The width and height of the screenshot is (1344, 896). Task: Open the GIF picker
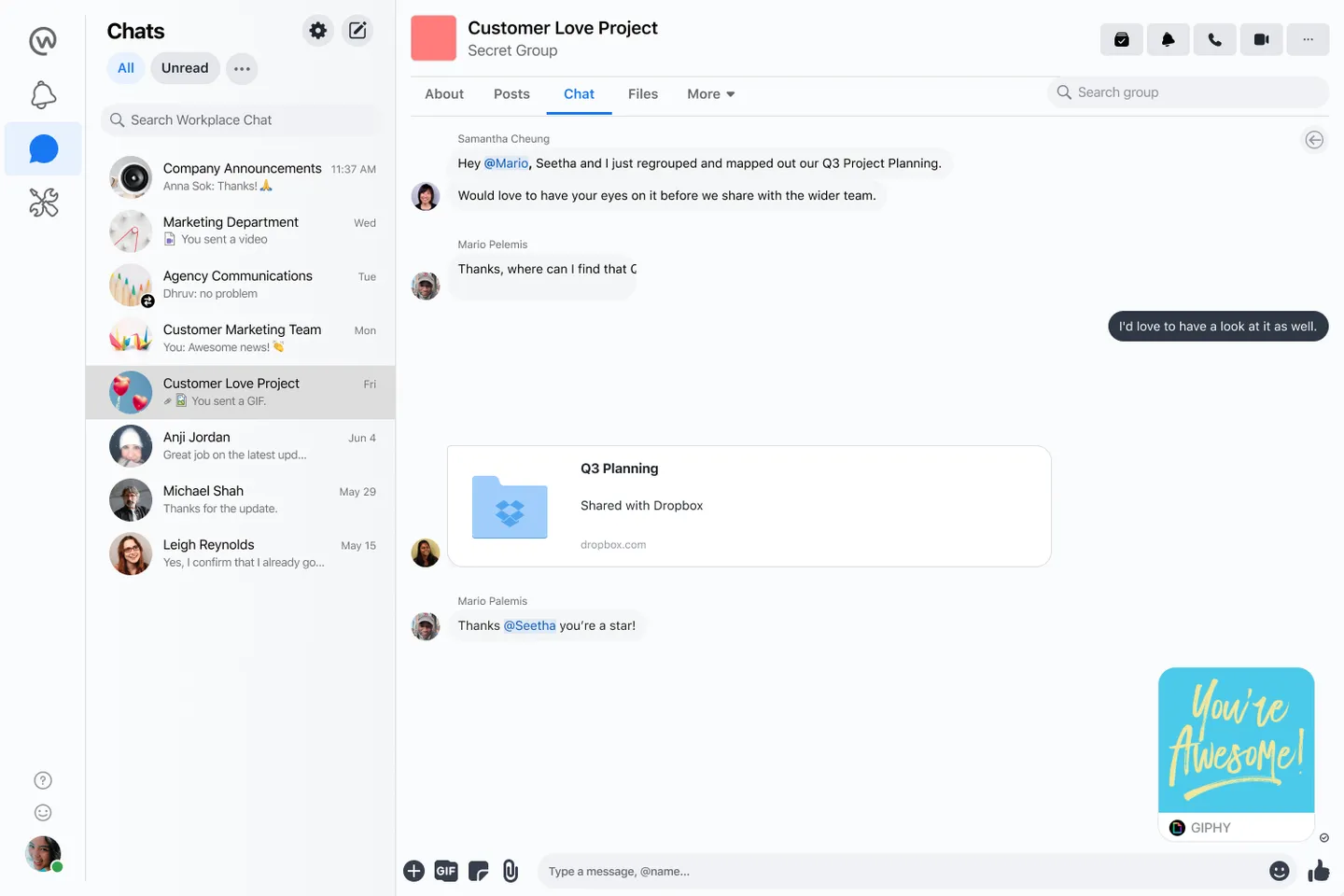coord(446,871)
